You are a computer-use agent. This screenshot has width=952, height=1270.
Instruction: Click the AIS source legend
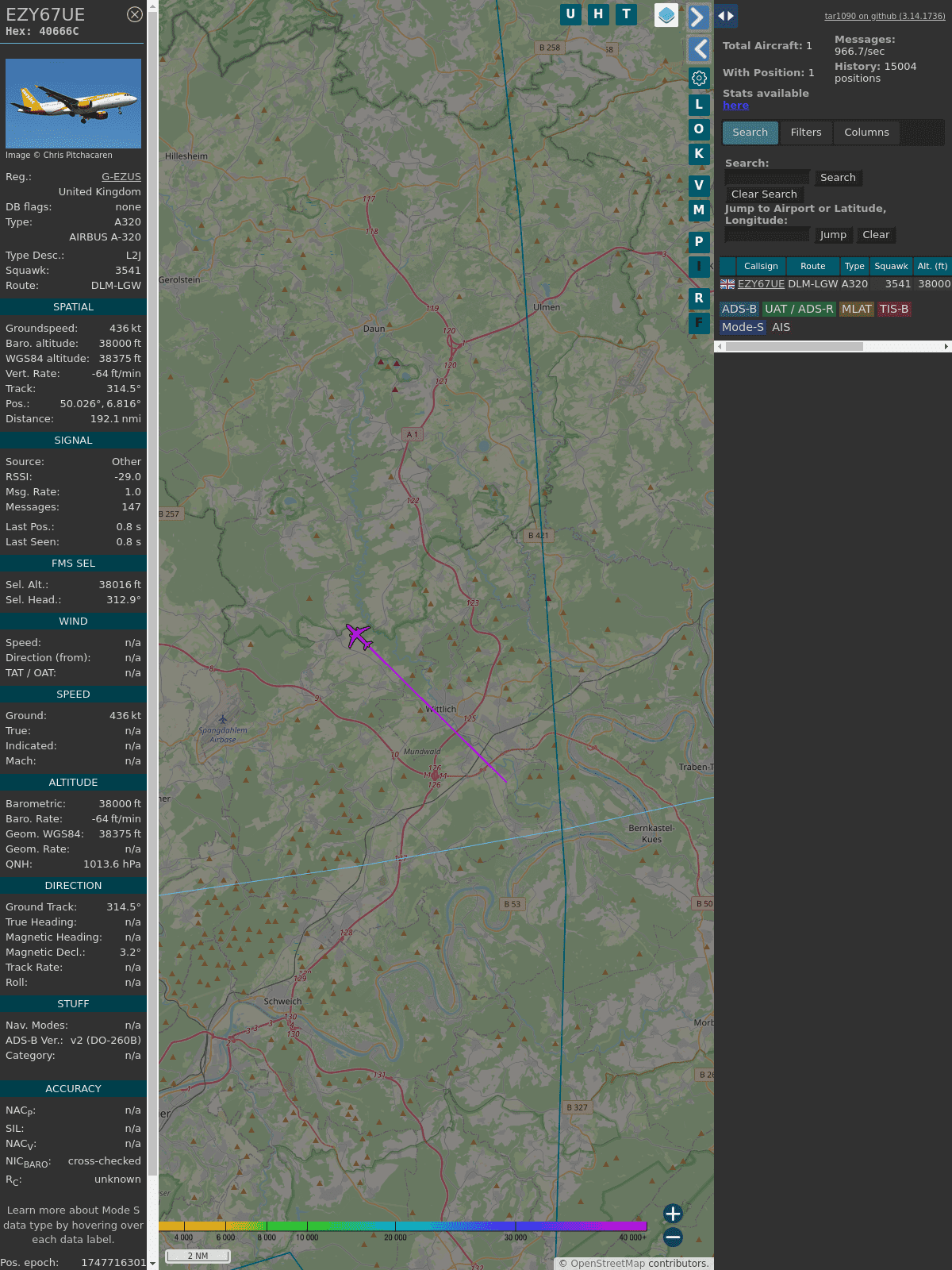[x=781, y=327]
